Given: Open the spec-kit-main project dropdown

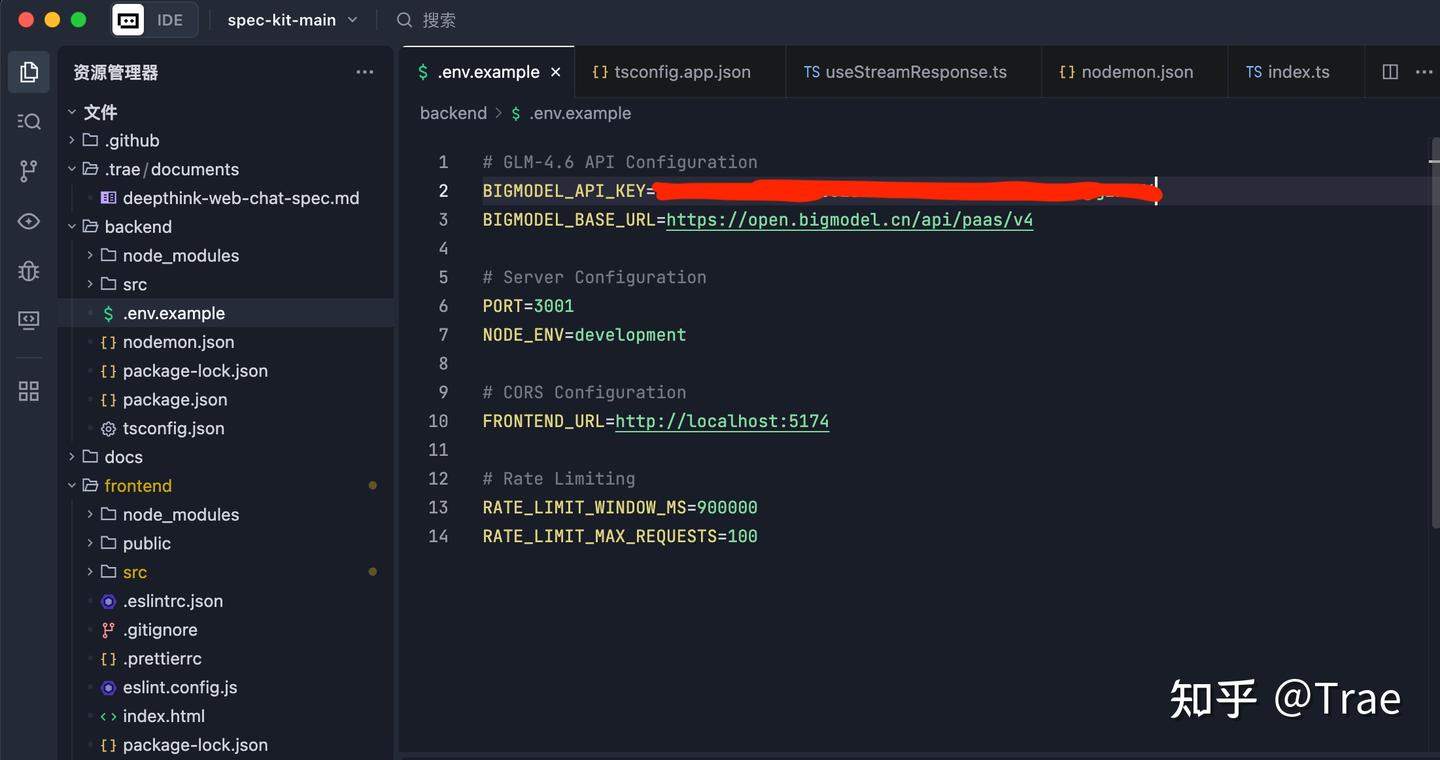Looking at the screenshot, I should (292, 20).
